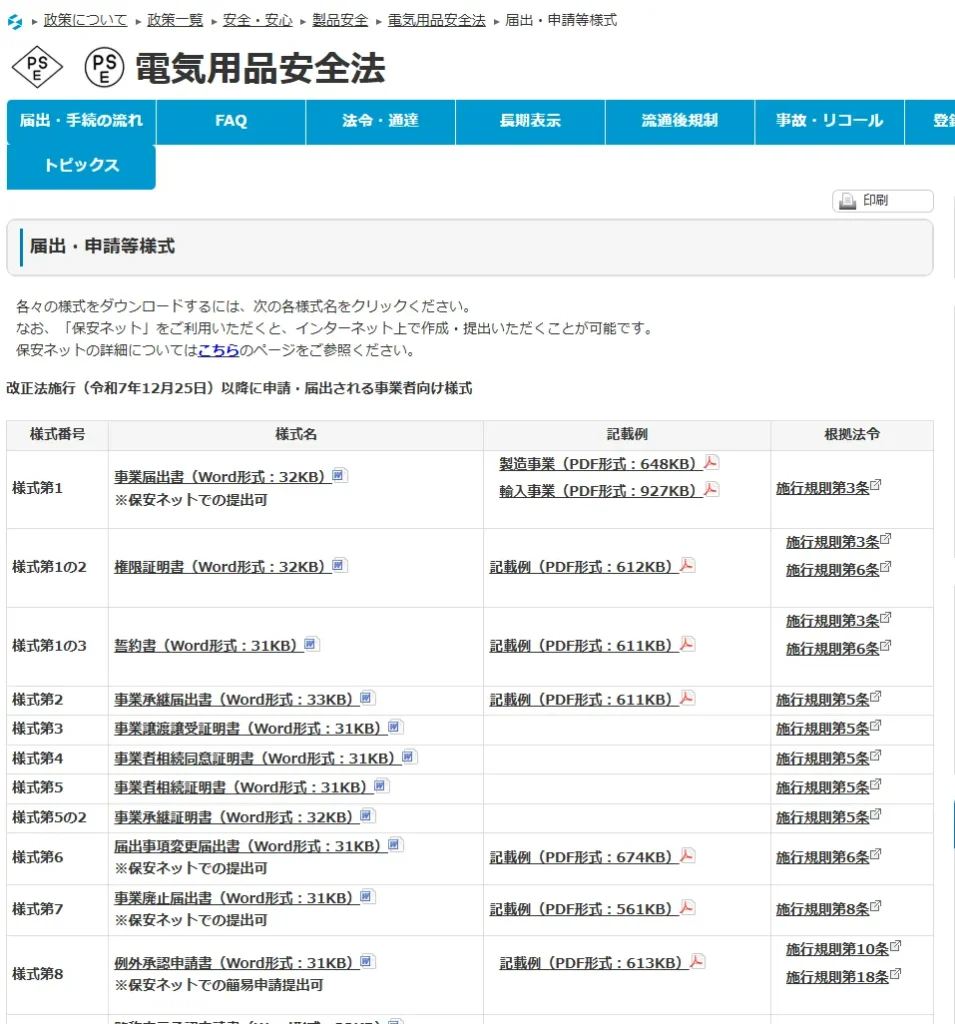The width and height of the screenshot is (955, 1024).
Task: Click the round PSE logo in header
Action: (x=105, y=67)
